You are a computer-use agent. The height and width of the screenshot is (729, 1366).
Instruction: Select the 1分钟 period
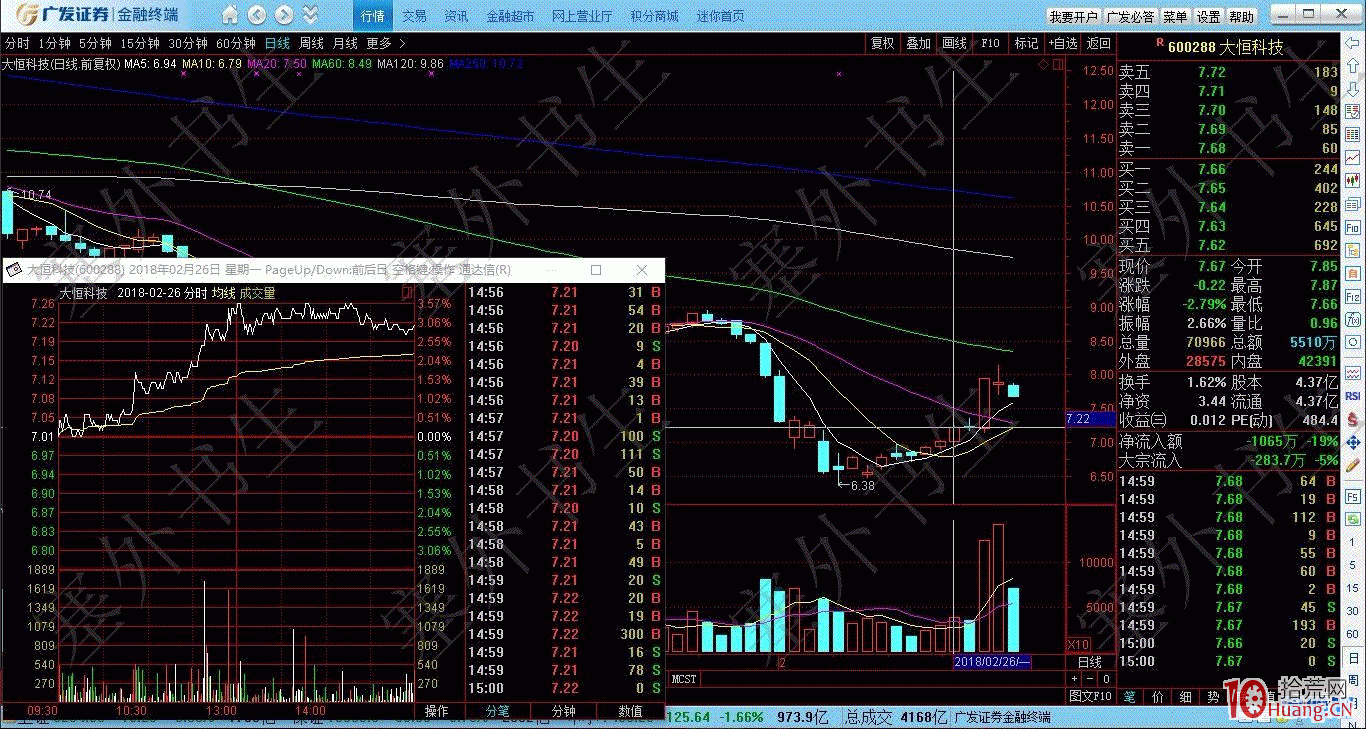click(54, 44)
